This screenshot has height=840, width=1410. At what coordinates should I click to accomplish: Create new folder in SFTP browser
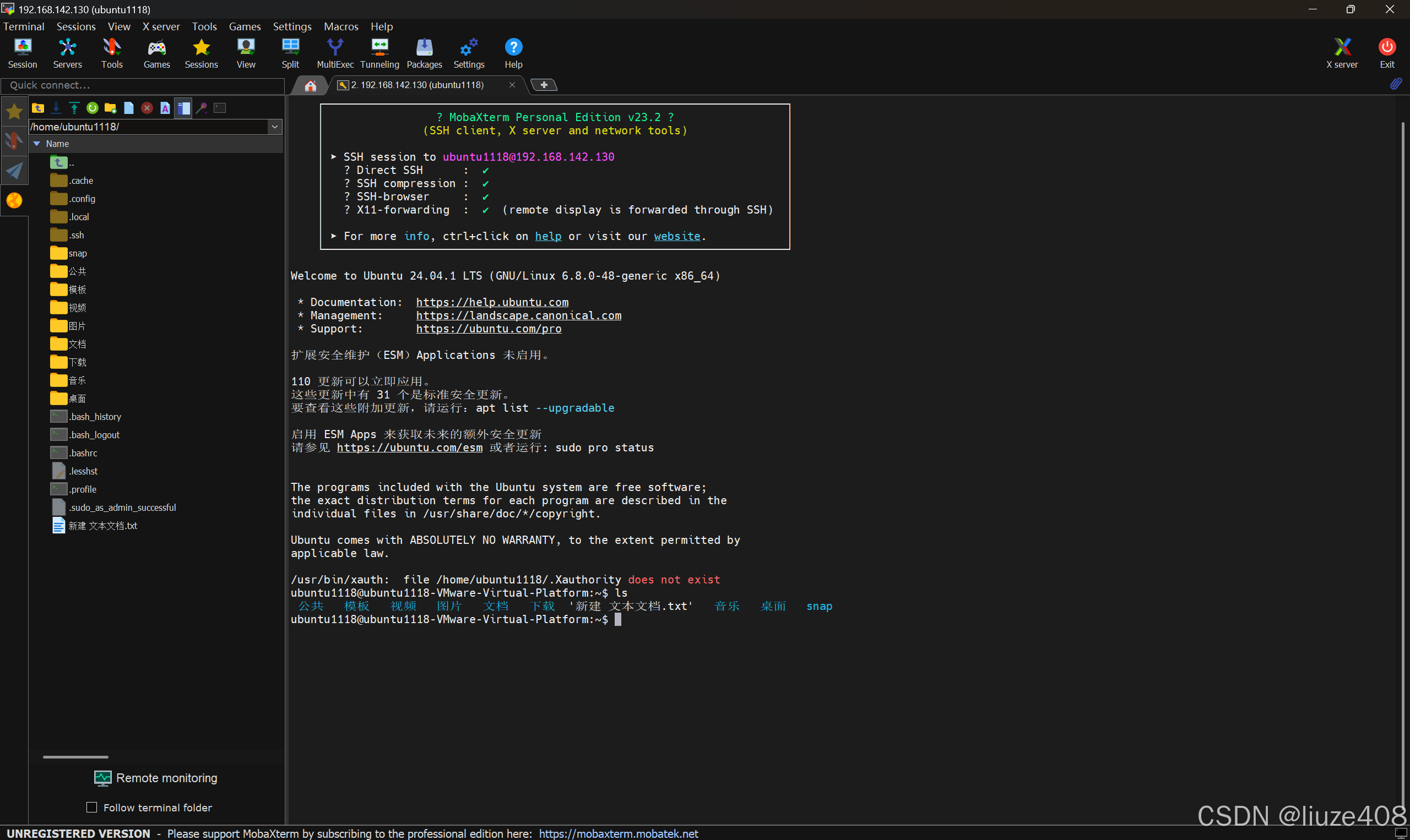click(x=110, y=108)
